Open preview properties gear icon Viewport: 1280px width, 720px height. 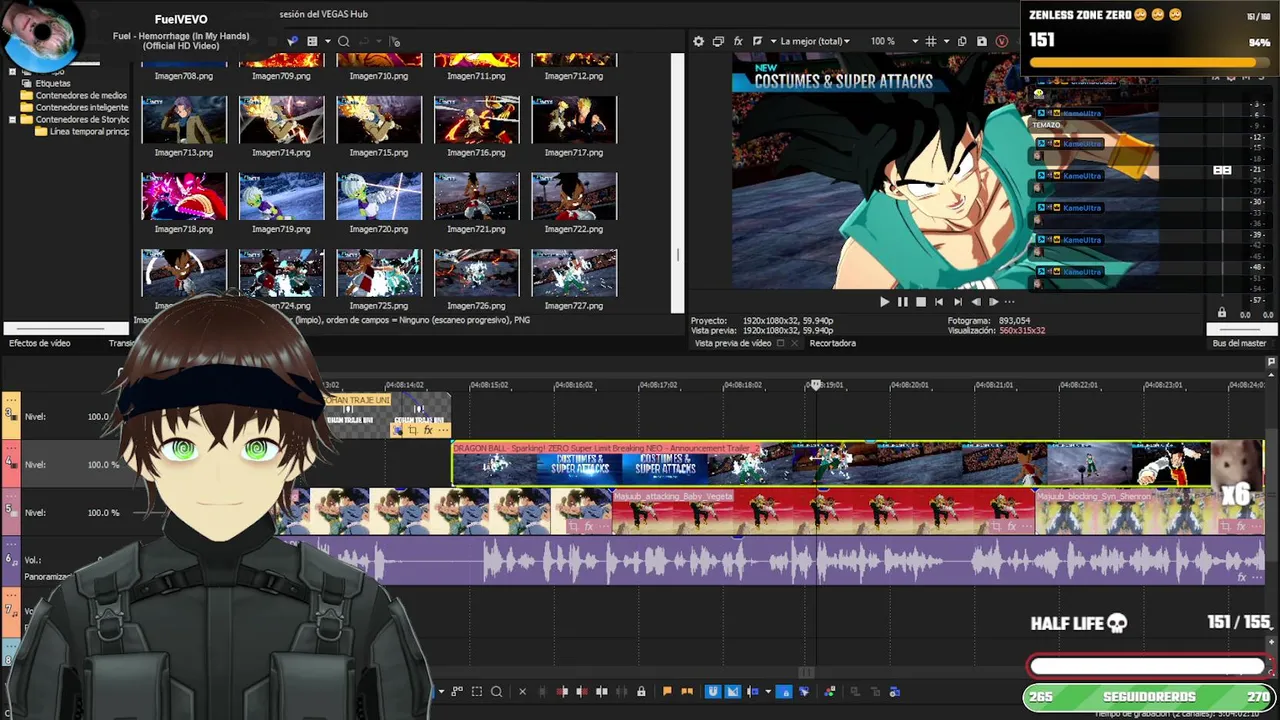(x=698, y=41)
